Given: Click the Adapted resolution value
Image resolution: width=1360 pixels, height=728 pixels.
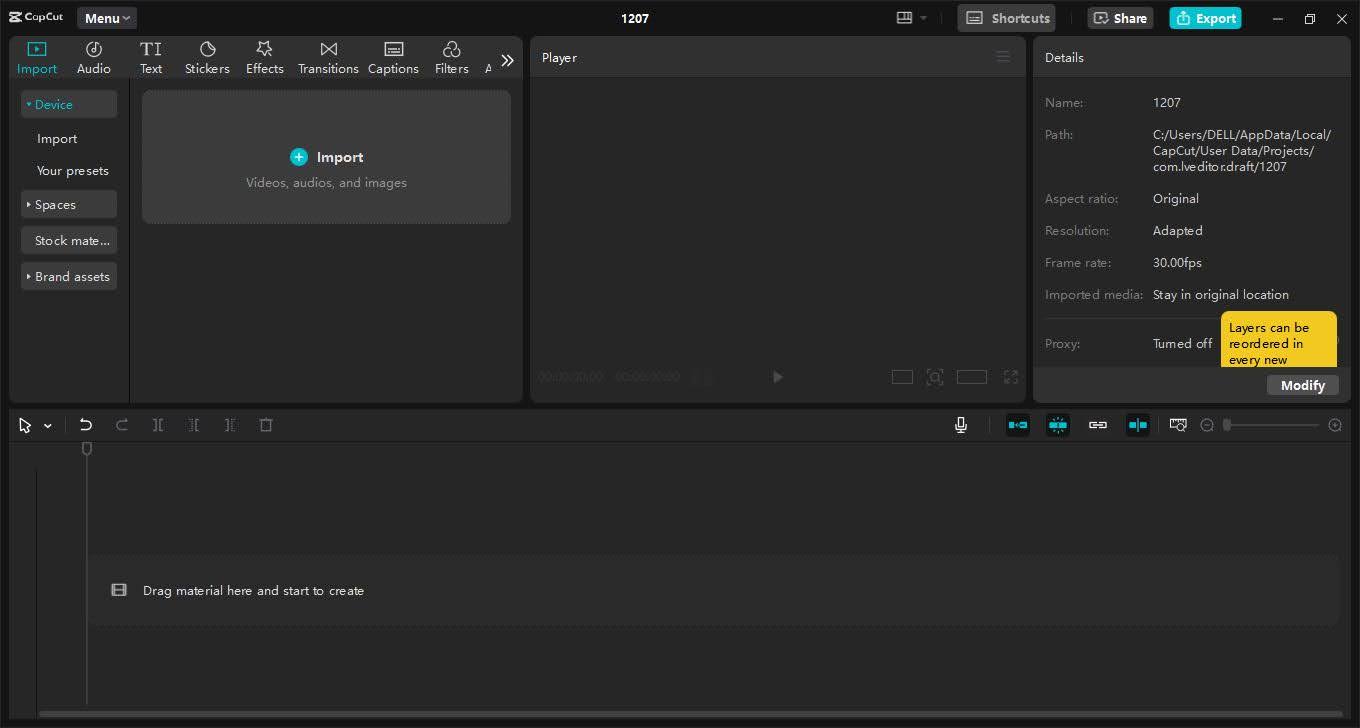Looking at the screenshot, I should click(1177, 231).
